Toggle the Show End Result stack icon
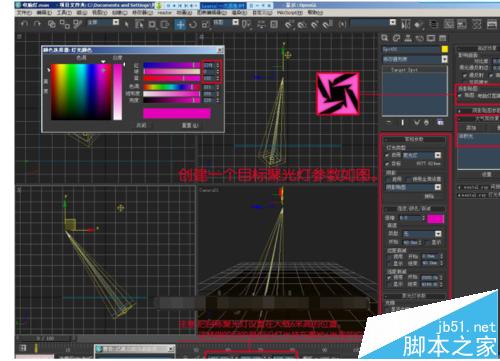The width and height of the screenshot is (500, 361). coord(402,123)
